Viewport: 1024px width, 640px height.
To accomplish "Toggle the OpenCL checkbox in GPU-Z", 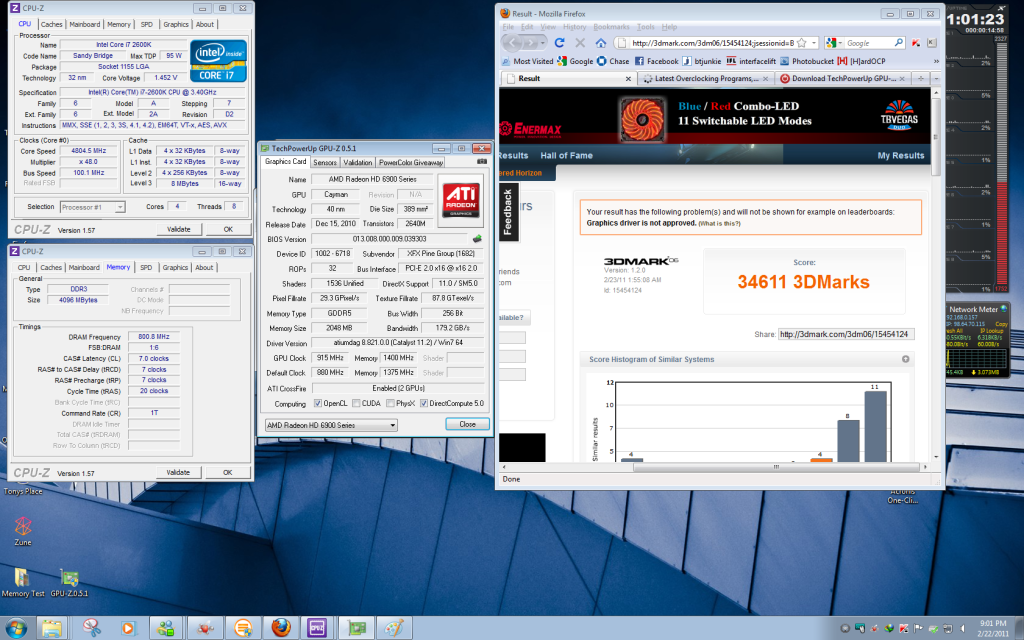I will click(x=319, y=403).
